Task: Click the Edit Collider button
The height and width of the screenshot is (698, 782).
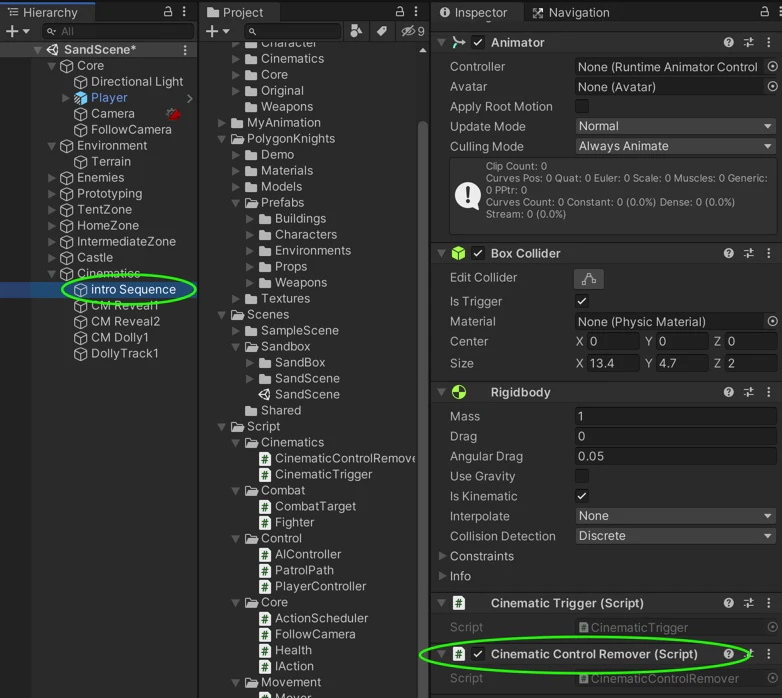Action: tap(588, 279)
